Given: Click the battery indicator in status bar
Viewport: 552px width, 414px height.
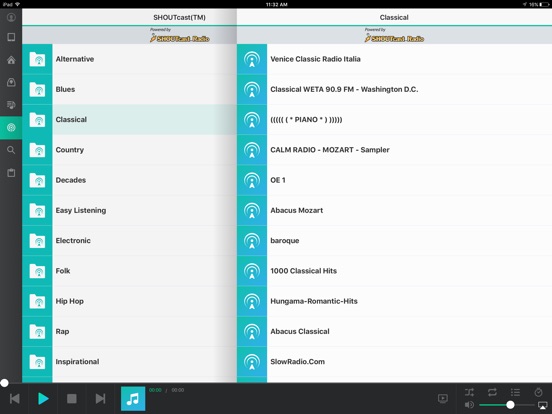Looking at the screenshot, I should [x=544, y=4].
